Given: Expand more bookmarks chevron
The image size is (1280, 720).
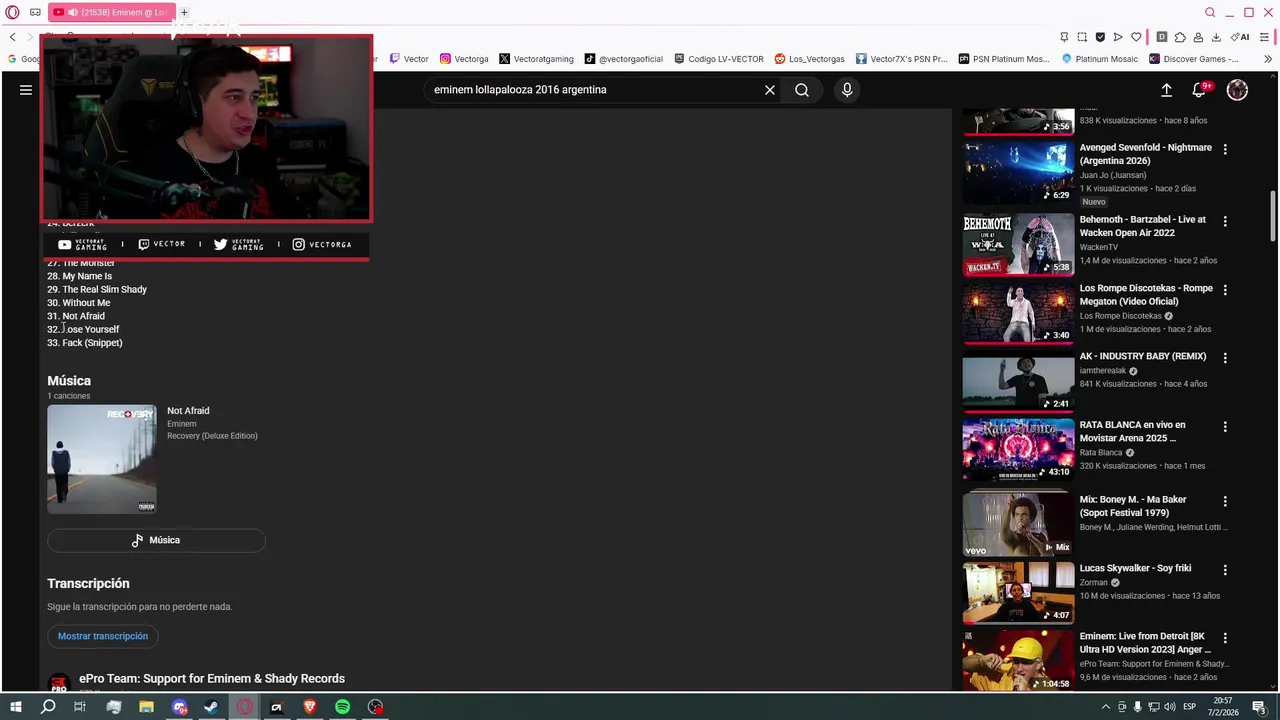Looking at the screenshot, I should (x=1268, y=59).
